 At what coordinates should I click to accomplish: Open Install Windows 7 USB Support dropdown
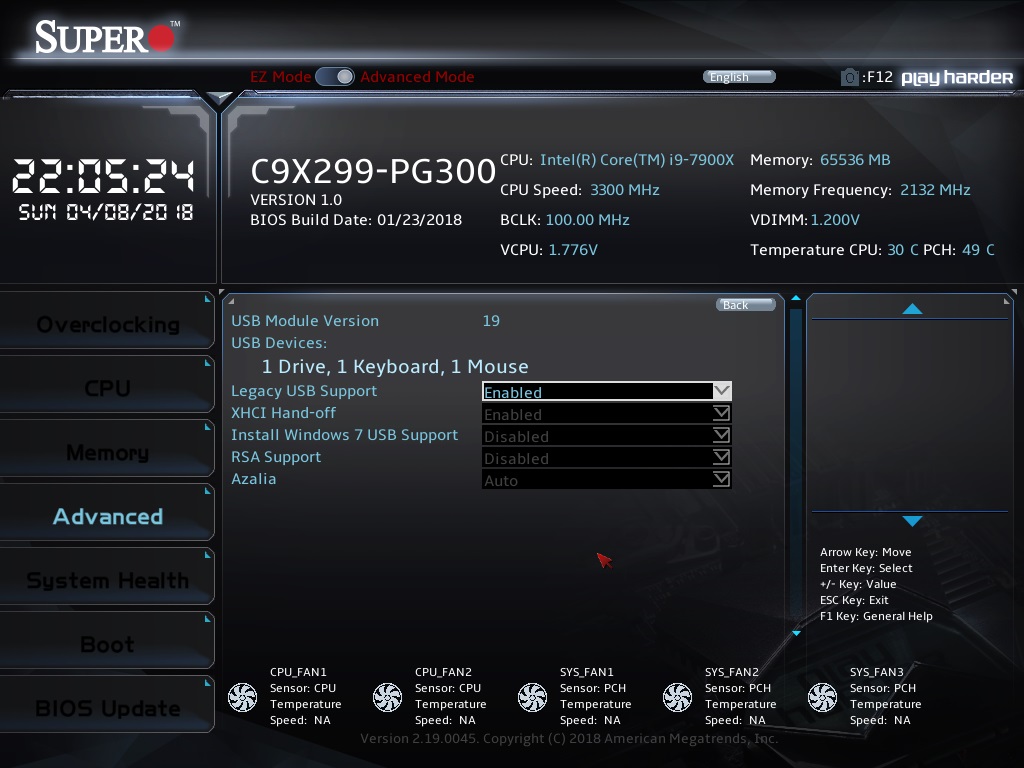(607, 436)
